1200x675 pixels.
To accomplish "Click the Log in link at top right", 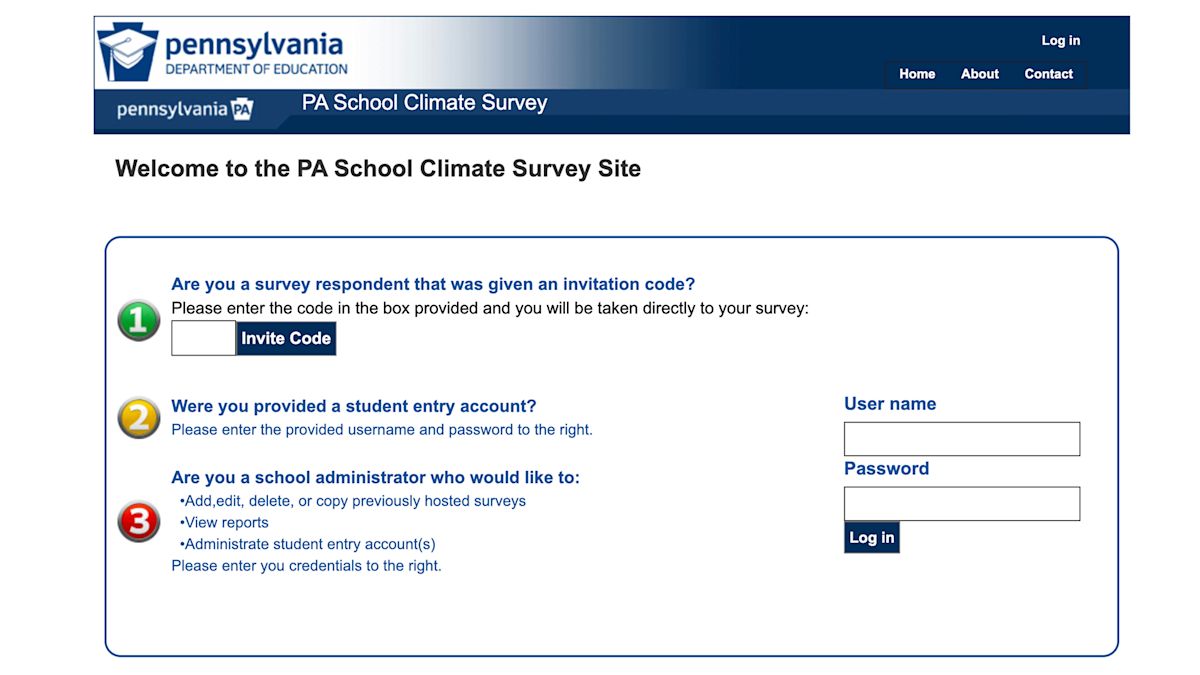I will click(1060, 40).
